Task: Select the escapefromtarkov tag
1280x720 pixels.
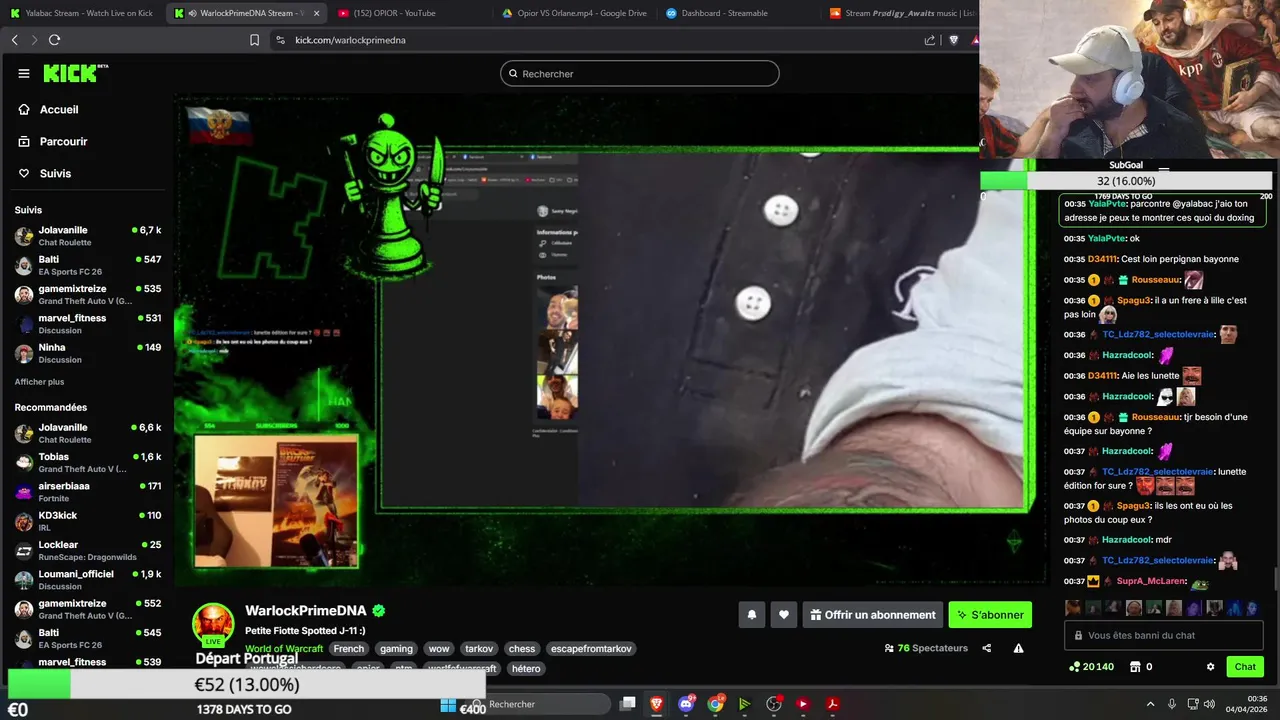Action: [x=591, y=649]
